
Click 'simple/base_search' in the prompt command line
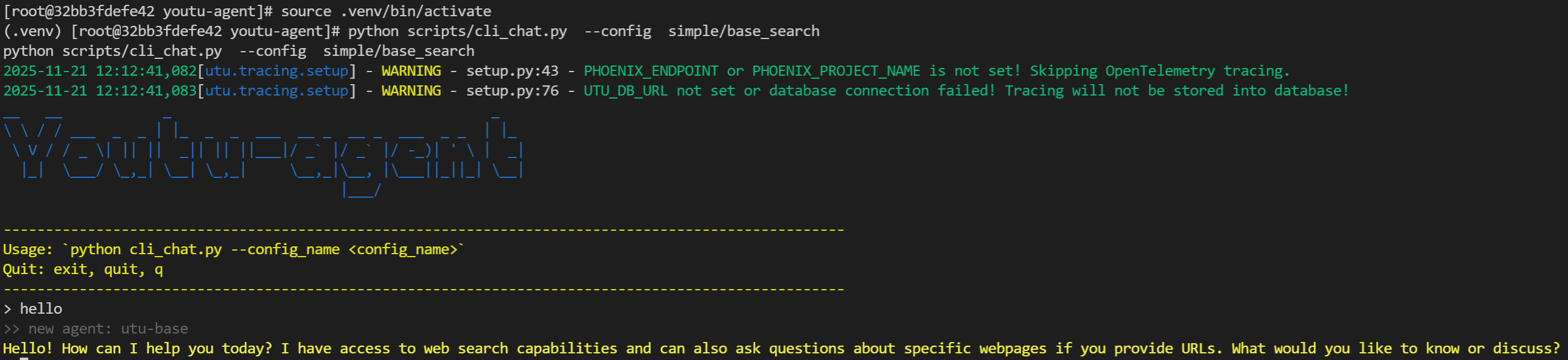[743, 31]
